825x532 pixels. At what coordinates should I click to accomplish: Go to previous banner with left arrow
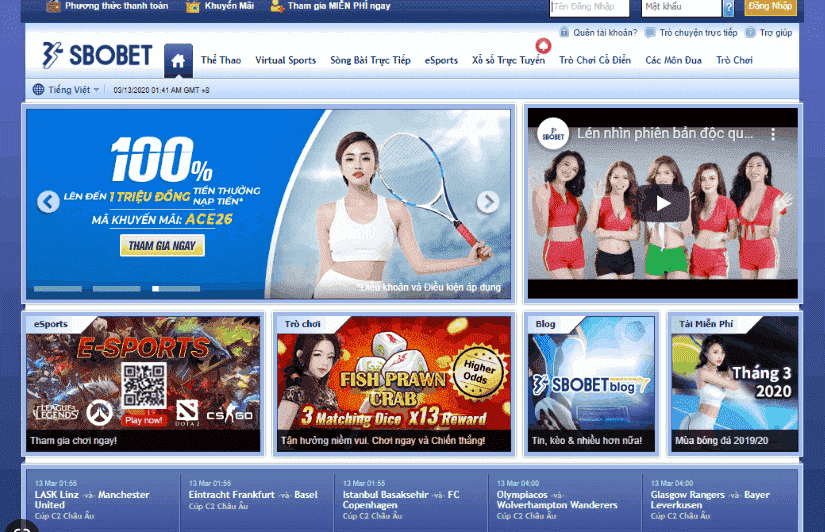(x=48, y=202)
